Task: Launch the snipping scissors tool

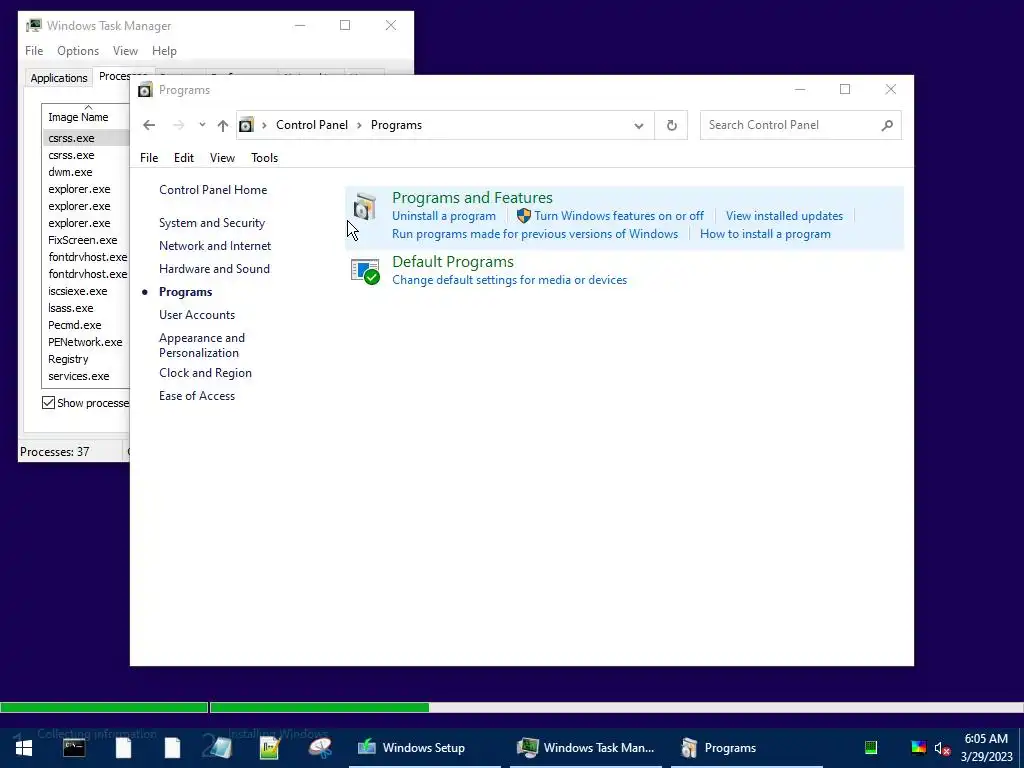Action: click(x=319, y=748)
